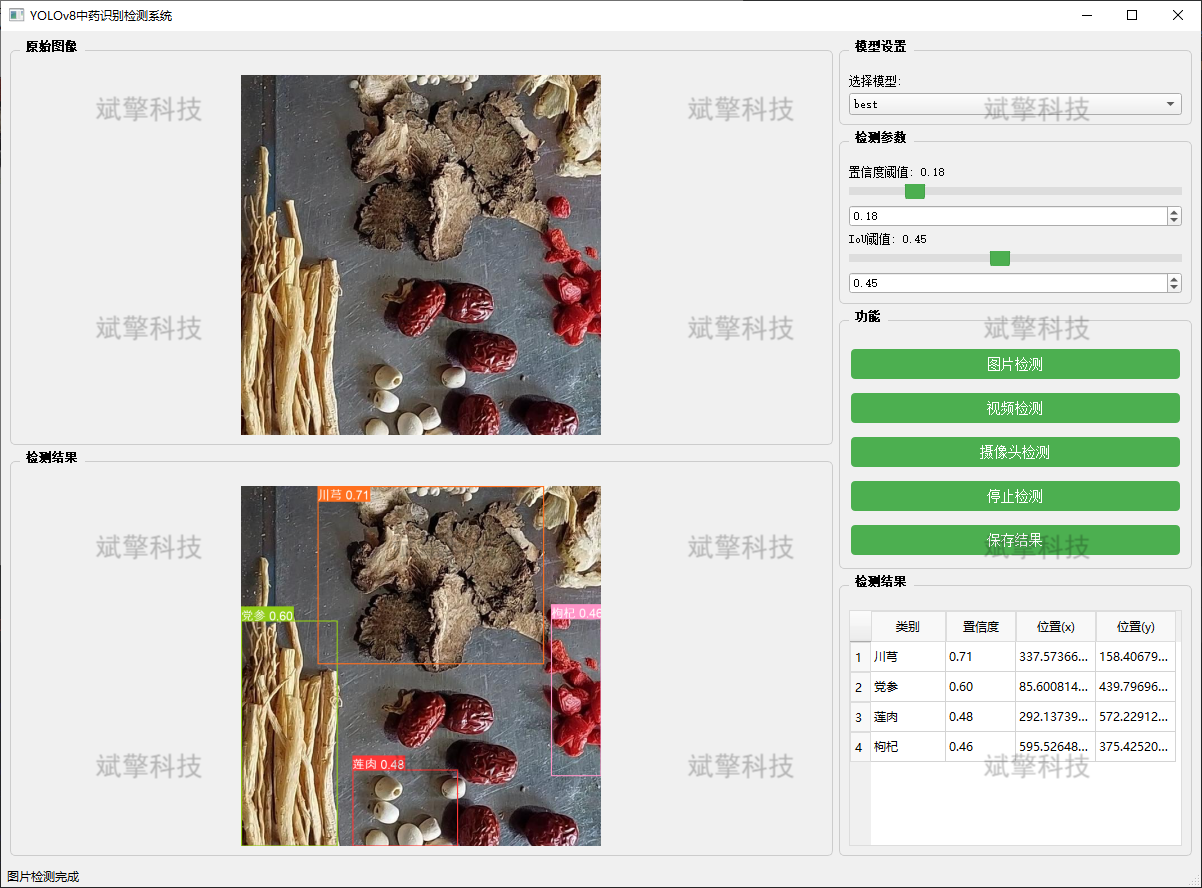1202x888 pixels.
Task: Start 视频检测 video detection
Action: (1015, 408)
